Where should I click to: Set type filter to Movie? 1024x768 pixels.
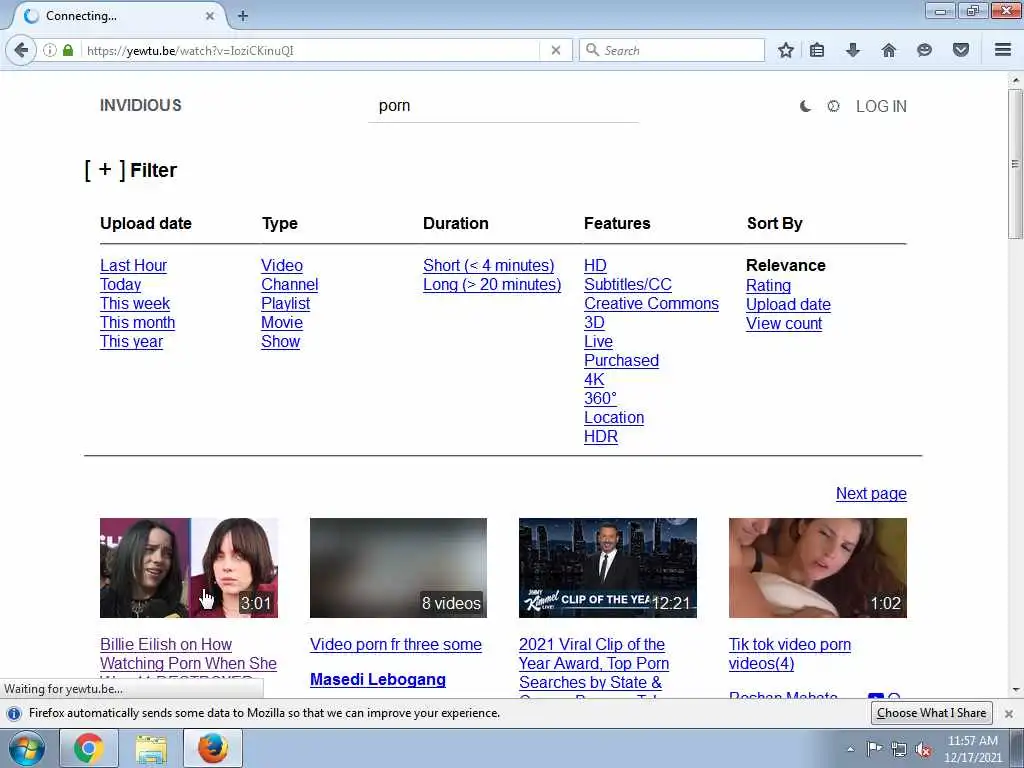click(282, 323)
